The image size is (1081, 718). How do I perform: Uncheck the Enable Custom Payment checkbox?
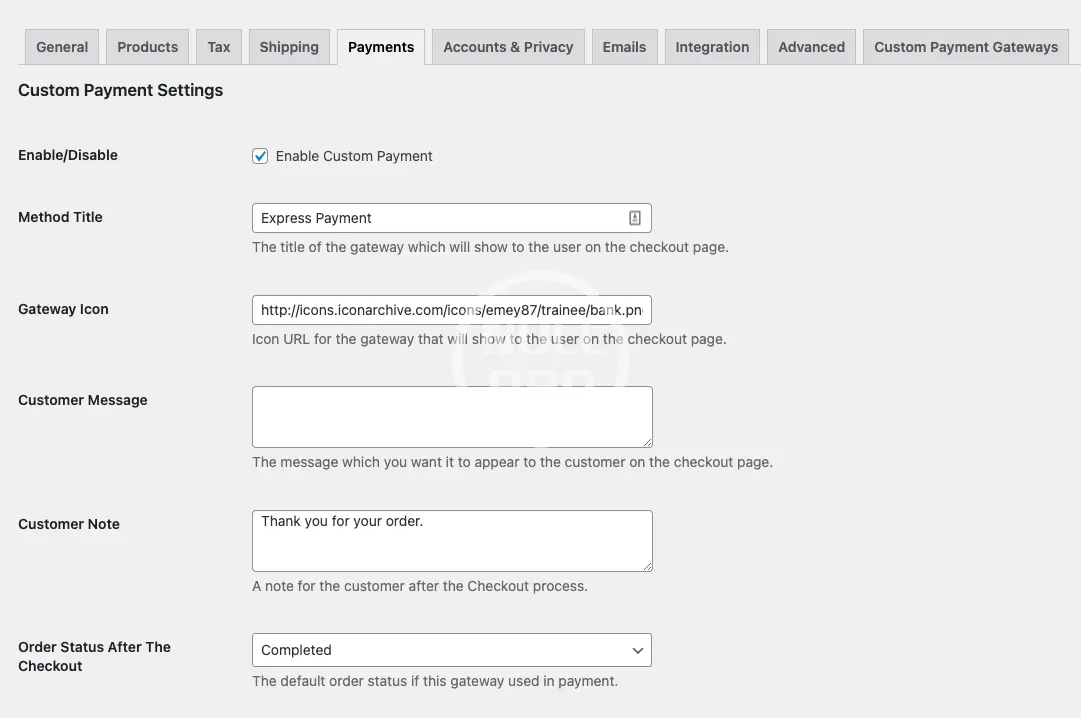point(260,156)
